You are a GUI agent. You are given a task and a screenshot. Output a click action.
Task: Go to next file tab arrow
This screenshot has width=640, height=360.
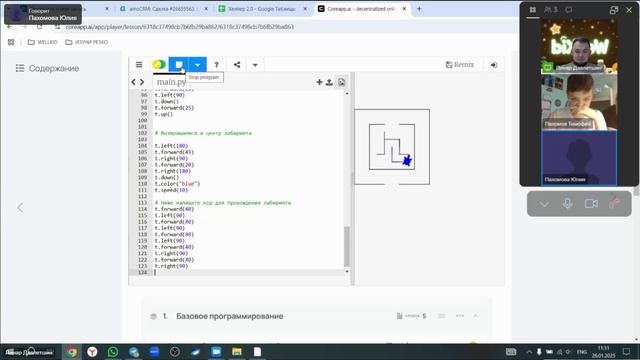click(x=142, y=82)
